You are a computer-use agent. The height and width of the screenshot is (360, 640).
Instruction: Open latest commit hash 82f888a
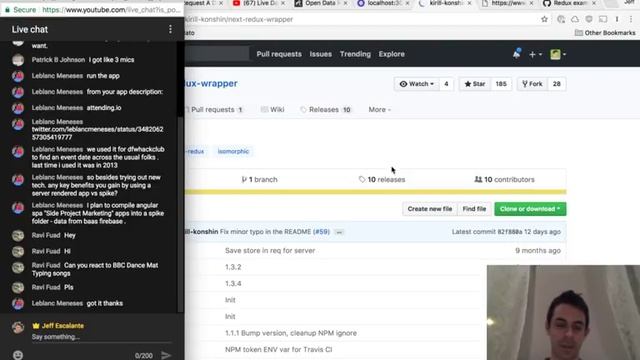[509, 232]
